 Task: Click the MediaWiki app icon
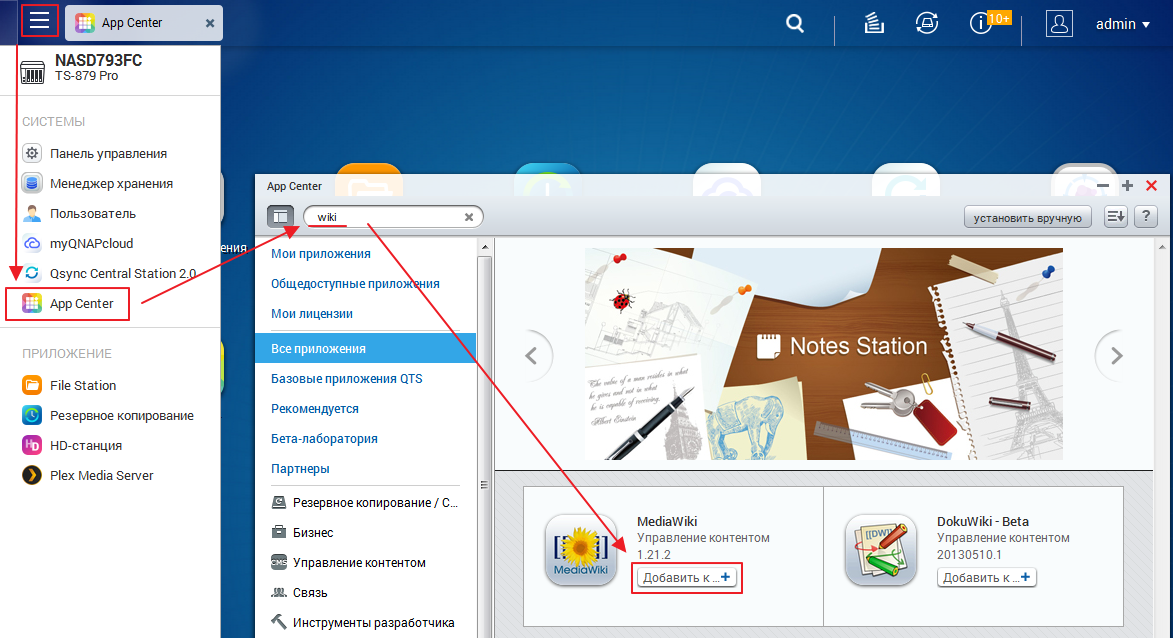pyautogui.click(x=581, y=550)
